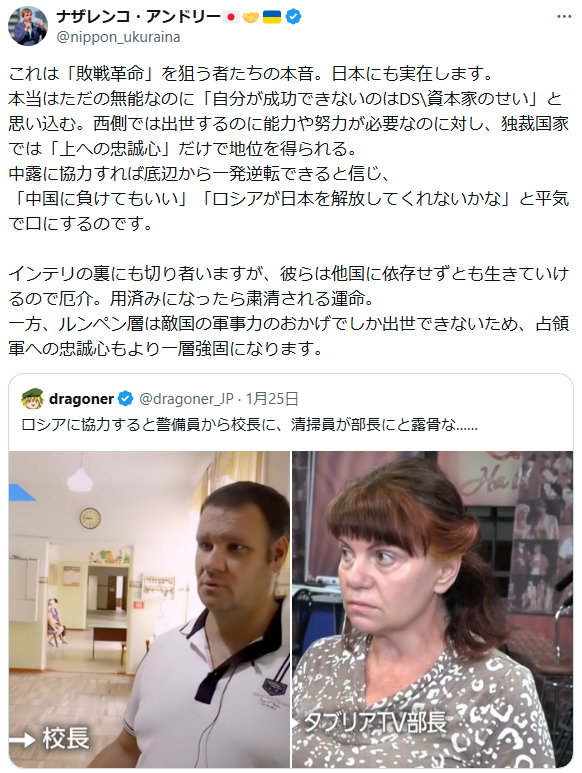Click the handshake emoji in the display name
Viewport: 582px width, 773px height.
251,17
